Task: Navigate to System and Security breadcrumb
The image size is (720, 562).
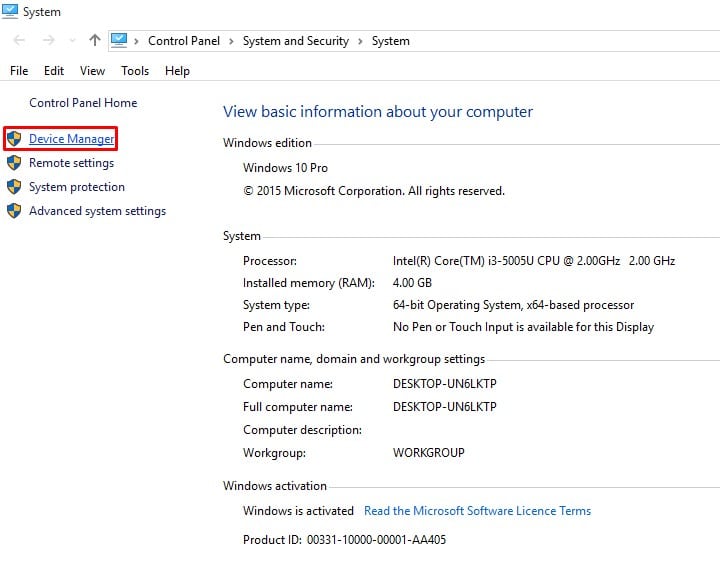Action: click(296, 41)
